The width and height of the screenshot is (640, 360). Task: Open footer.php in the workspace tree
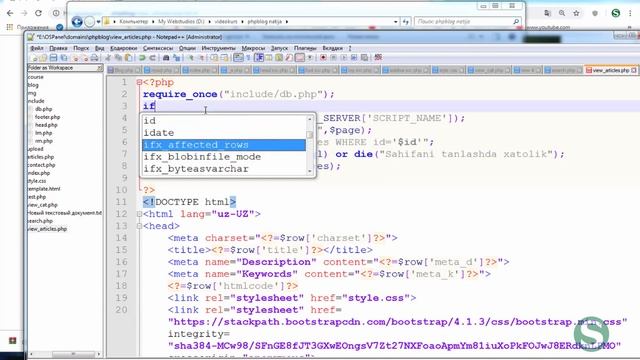pos(47,117)
